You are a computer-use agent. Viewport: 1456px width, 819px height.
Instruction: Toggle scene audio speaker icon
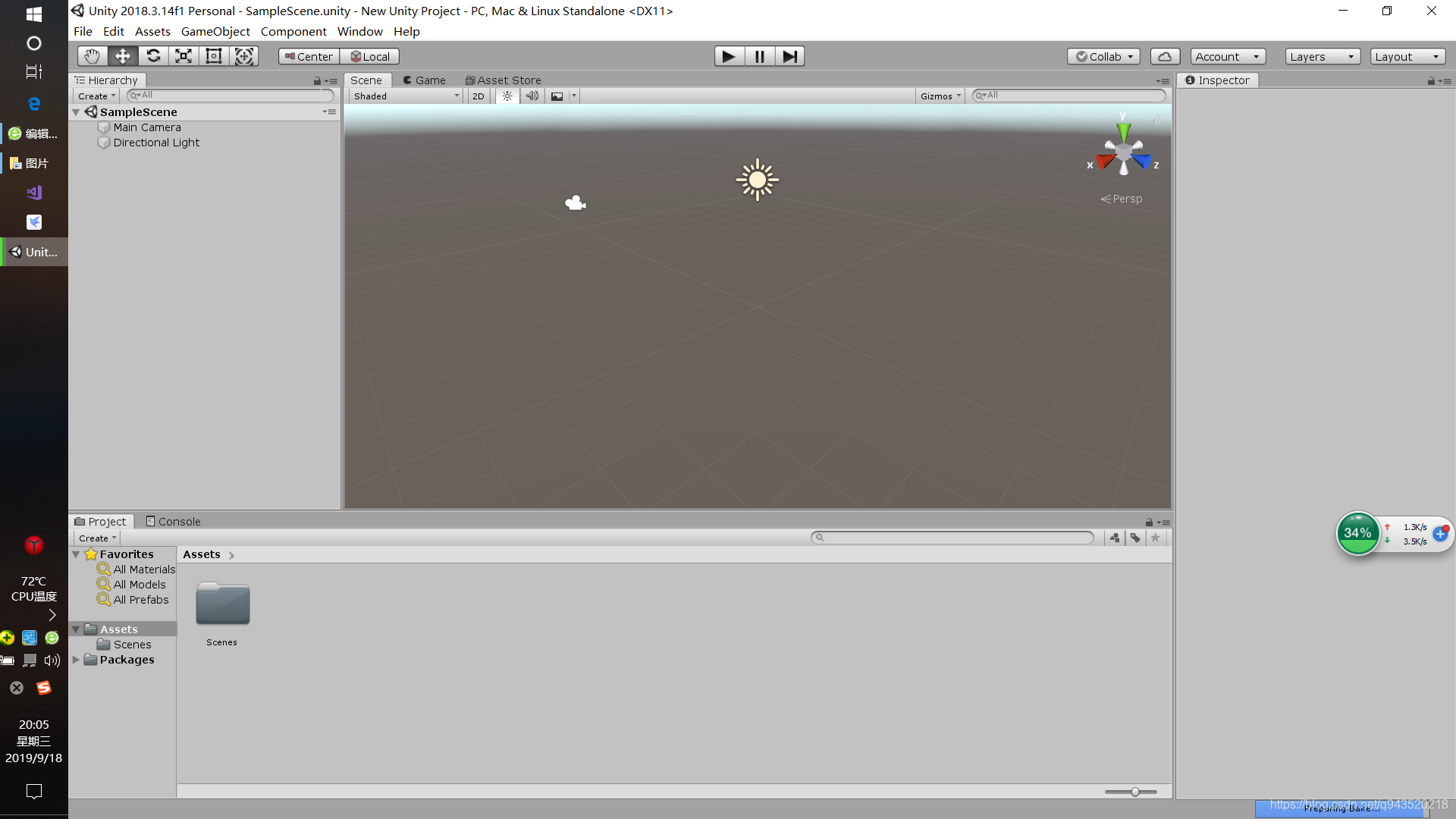tap(532, 96)
